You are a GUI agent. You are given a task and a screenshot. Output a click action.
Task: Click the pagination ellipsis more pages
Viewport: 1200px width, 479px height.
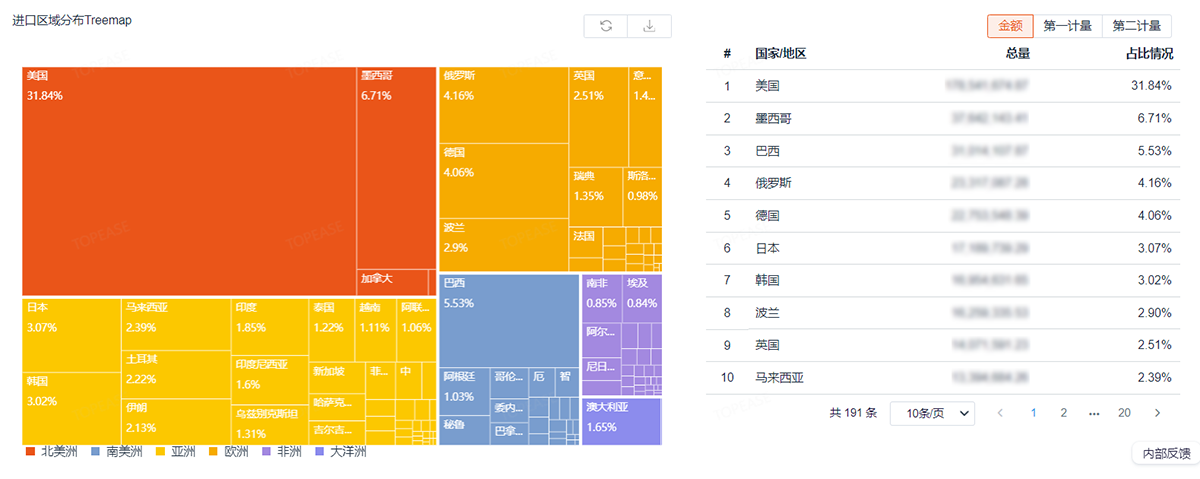click(x=1094, y=413)
